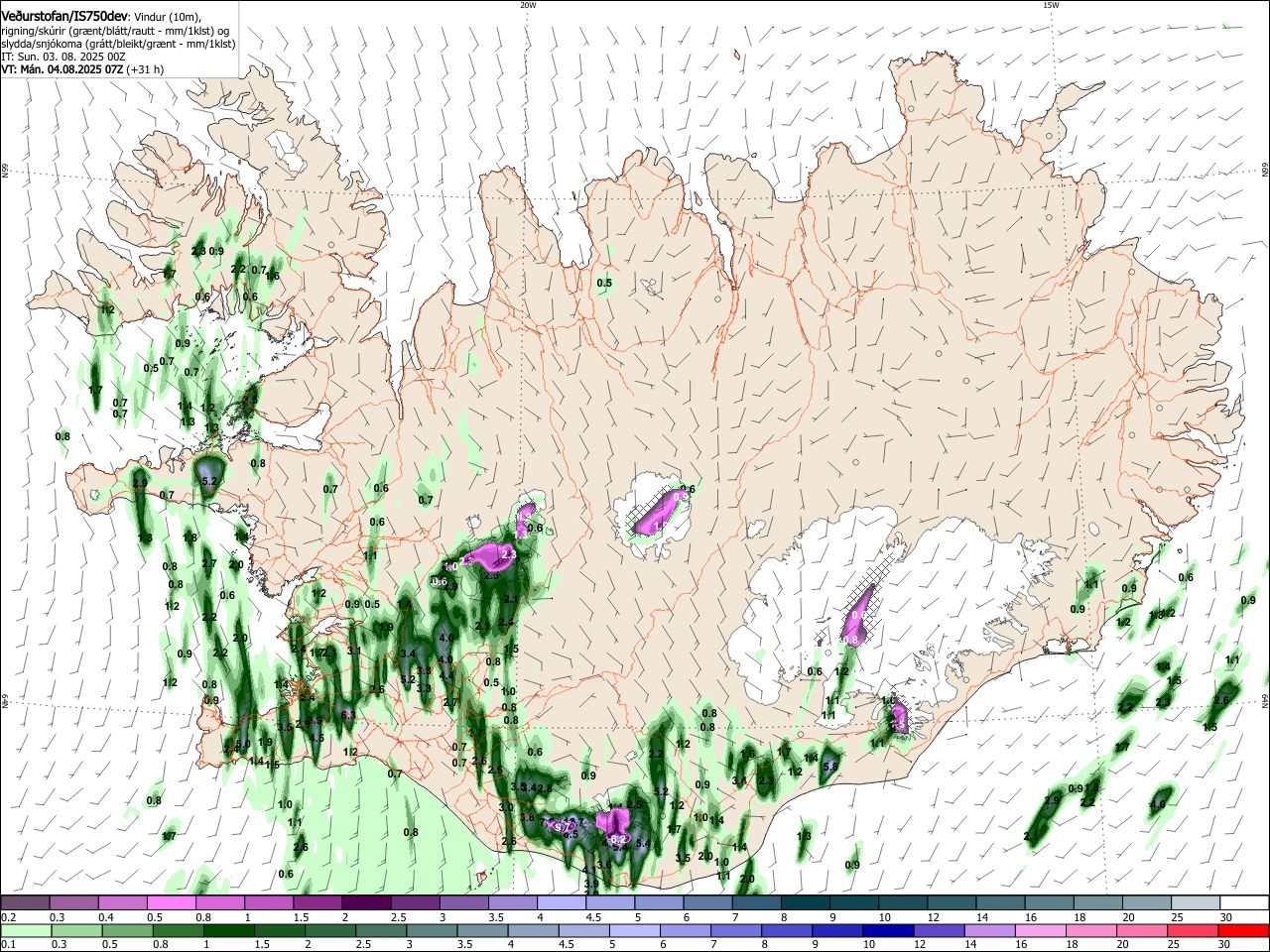
Task: Click the 20W longitude label
Action: click(528, 5)
